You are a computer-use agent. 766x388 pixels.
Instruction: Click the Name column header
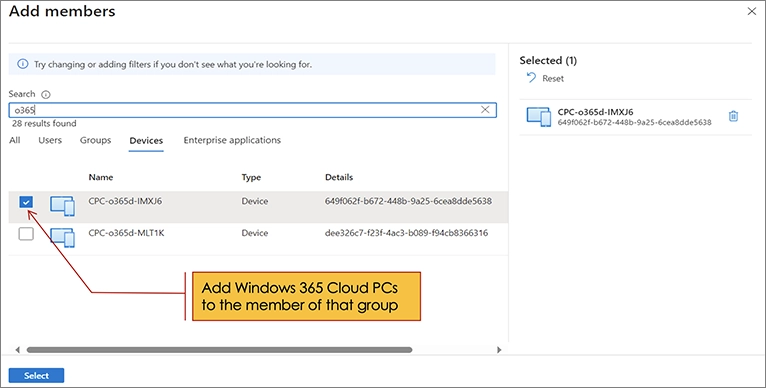click(x=101, y=177)
